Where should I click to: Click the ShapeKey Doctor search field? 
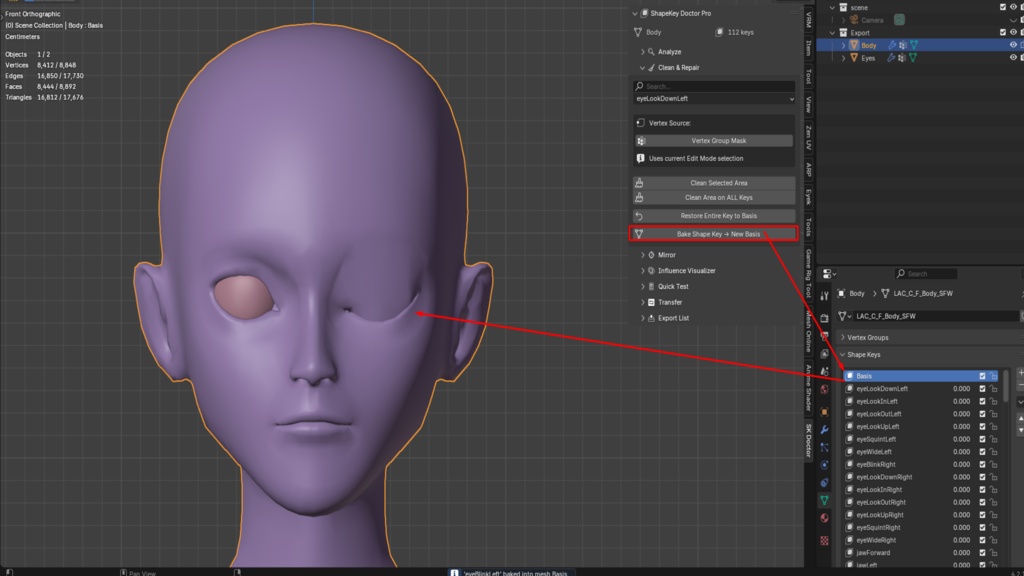tap(714, 86)
